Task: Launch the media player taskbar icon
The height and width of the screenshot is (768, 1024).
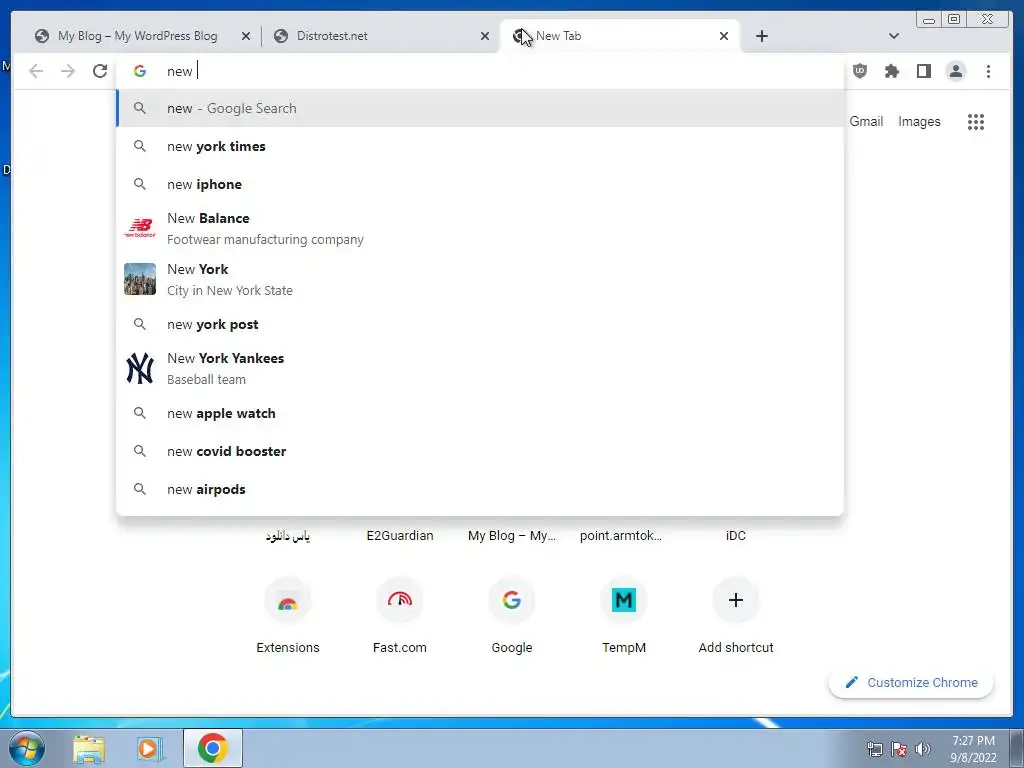Action: (x=150, y=749)
